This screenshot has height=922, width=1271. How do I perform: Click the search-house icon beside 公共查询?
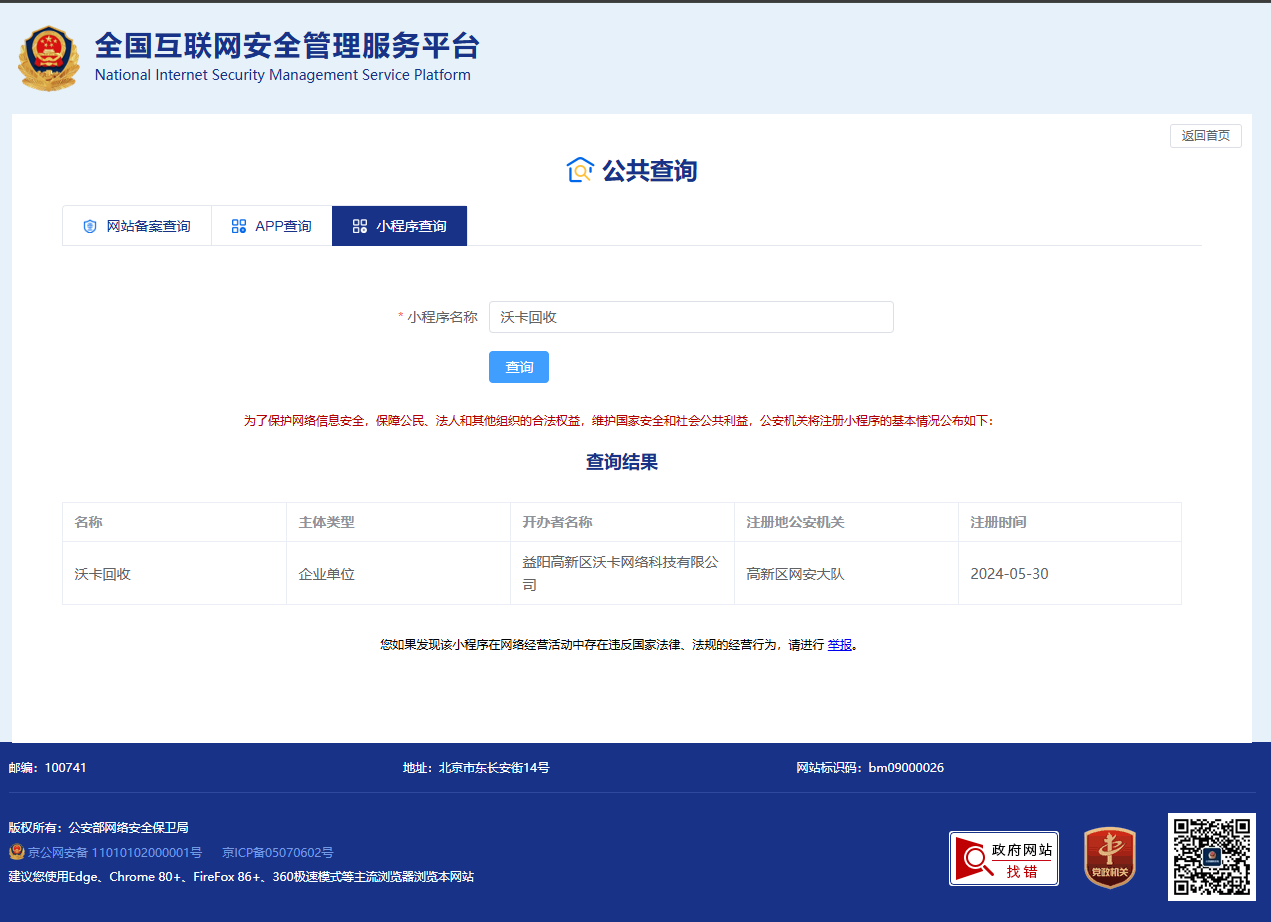(x=580, y=170)
